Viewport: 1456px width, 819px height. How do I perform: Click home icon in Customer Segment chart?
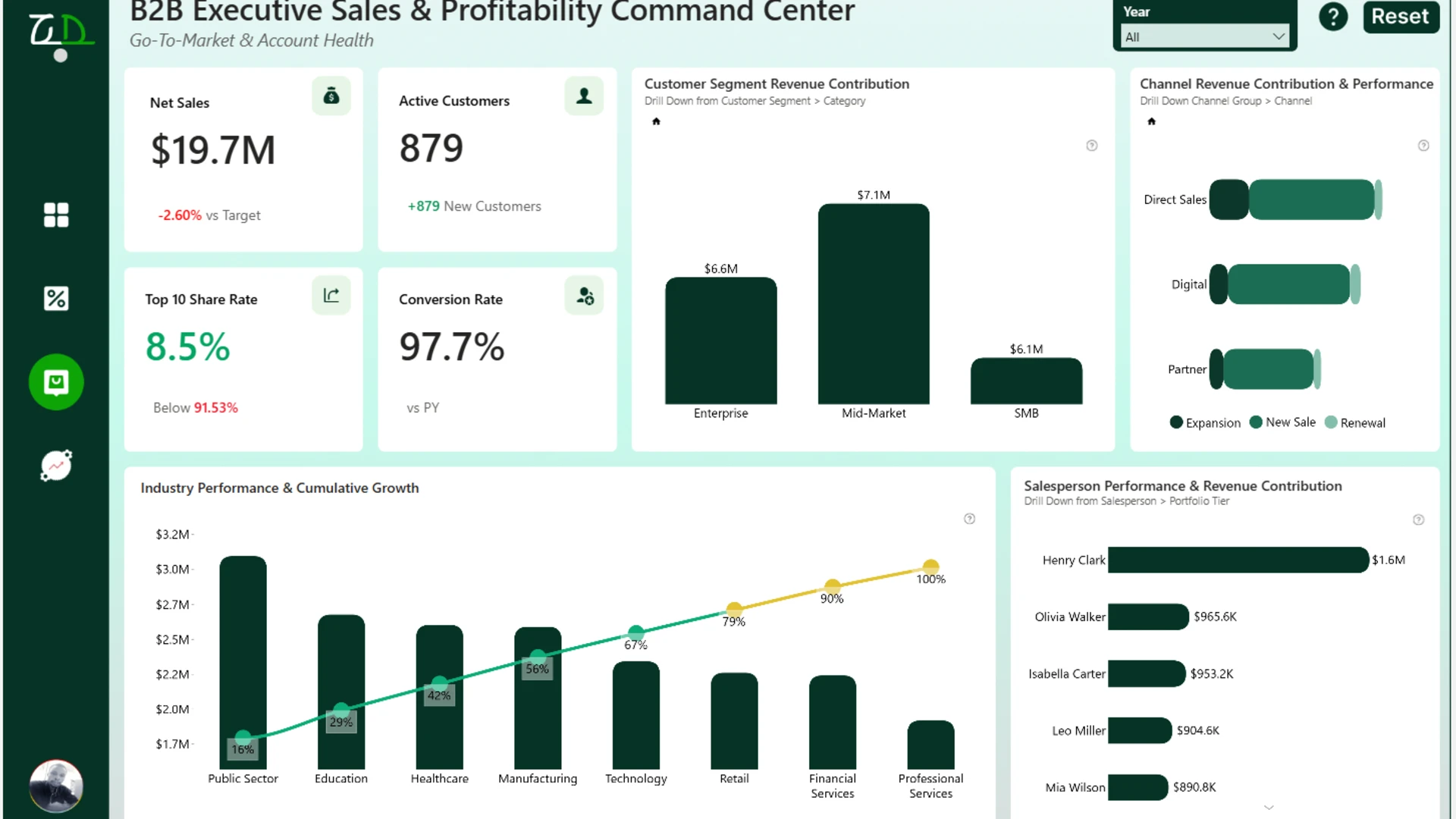(x=656, y=121)
